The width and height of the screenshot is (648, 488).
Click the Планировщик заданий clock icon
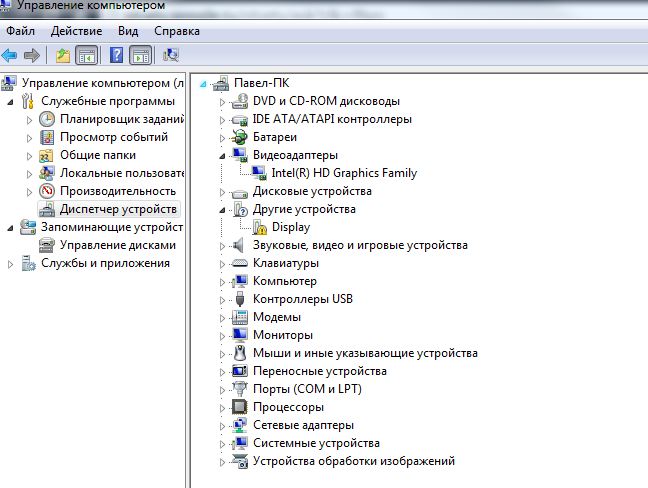[x=47, y=119]
